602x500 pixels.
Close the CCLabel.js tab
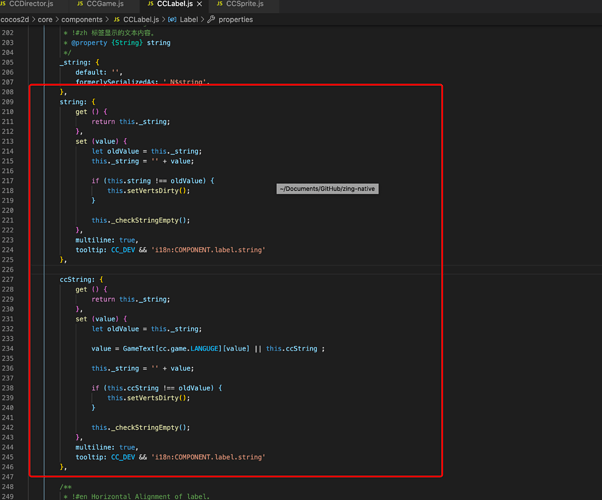coord(199,4)
